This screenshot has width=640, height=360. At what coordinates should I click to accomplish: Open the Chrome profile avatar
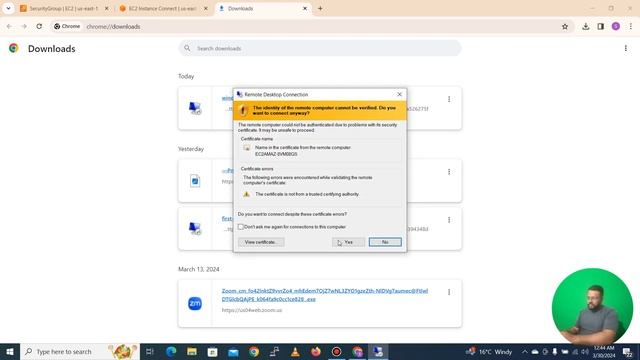click(x=616, y=27)
